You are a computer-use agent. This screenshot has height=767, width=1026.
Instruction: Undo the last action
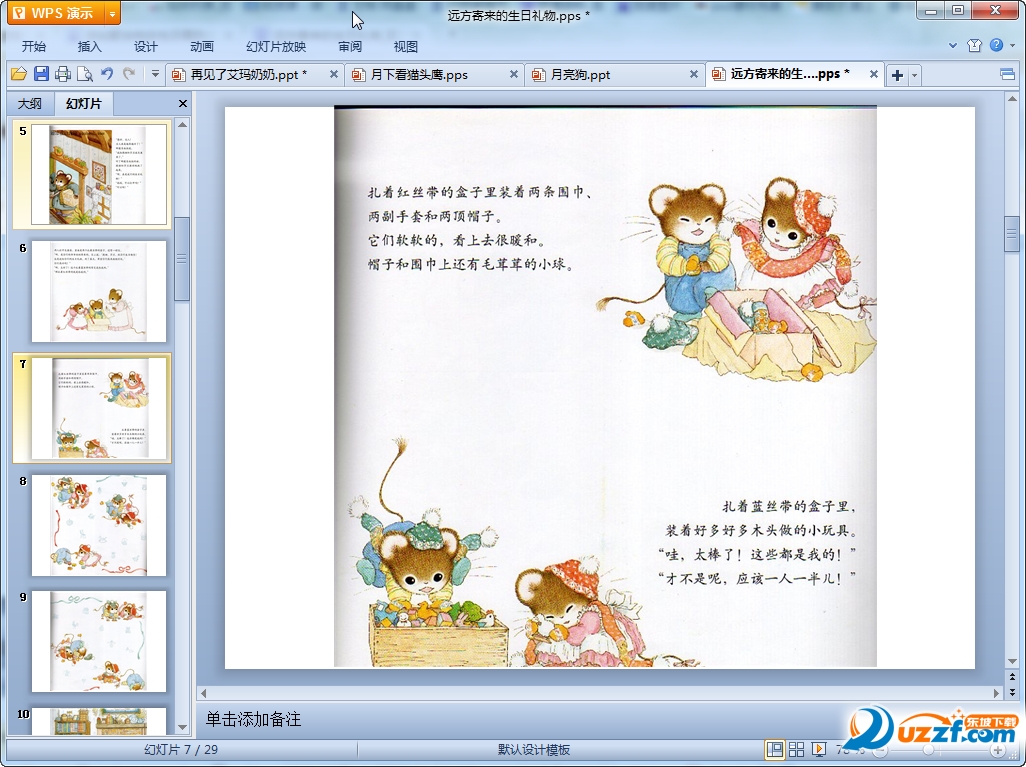107,74
